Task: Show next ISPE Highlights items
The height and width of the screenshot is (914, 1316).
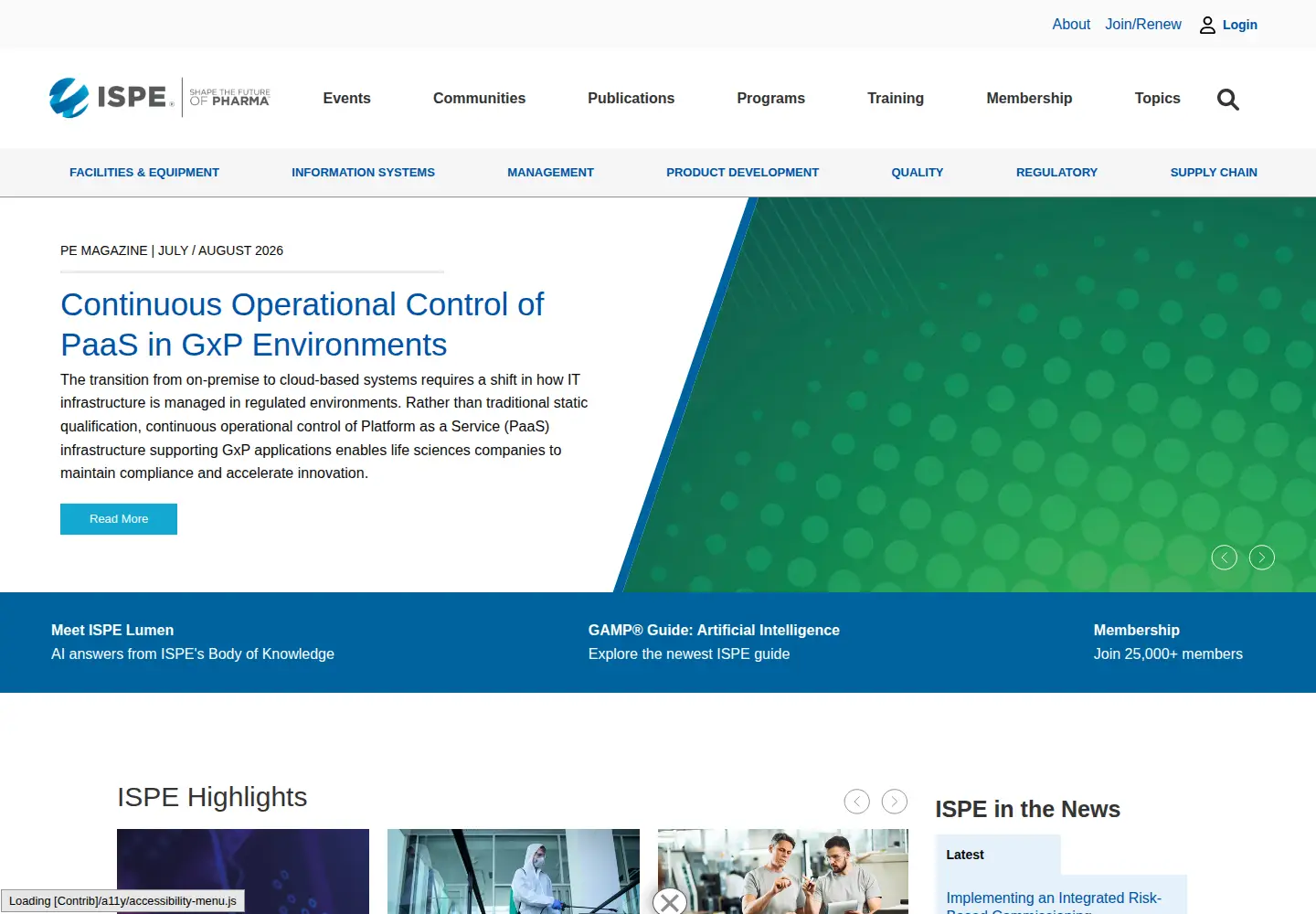Action: (895, 802)
